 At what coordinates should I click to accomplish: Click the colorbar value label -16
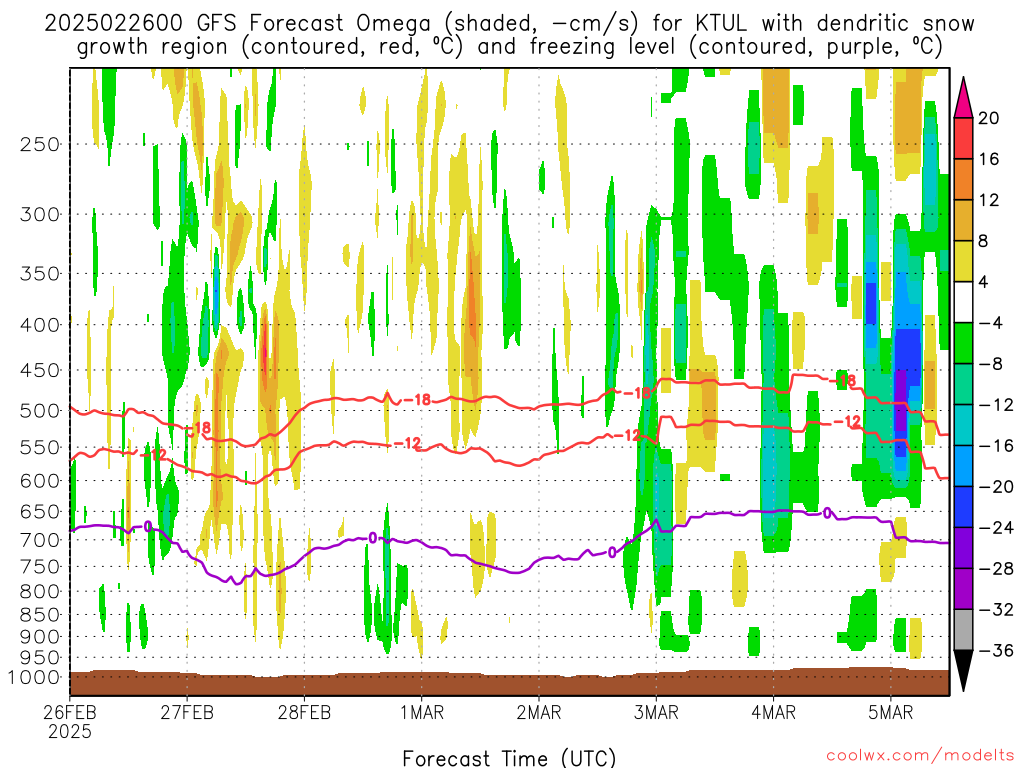click(996, 445)
